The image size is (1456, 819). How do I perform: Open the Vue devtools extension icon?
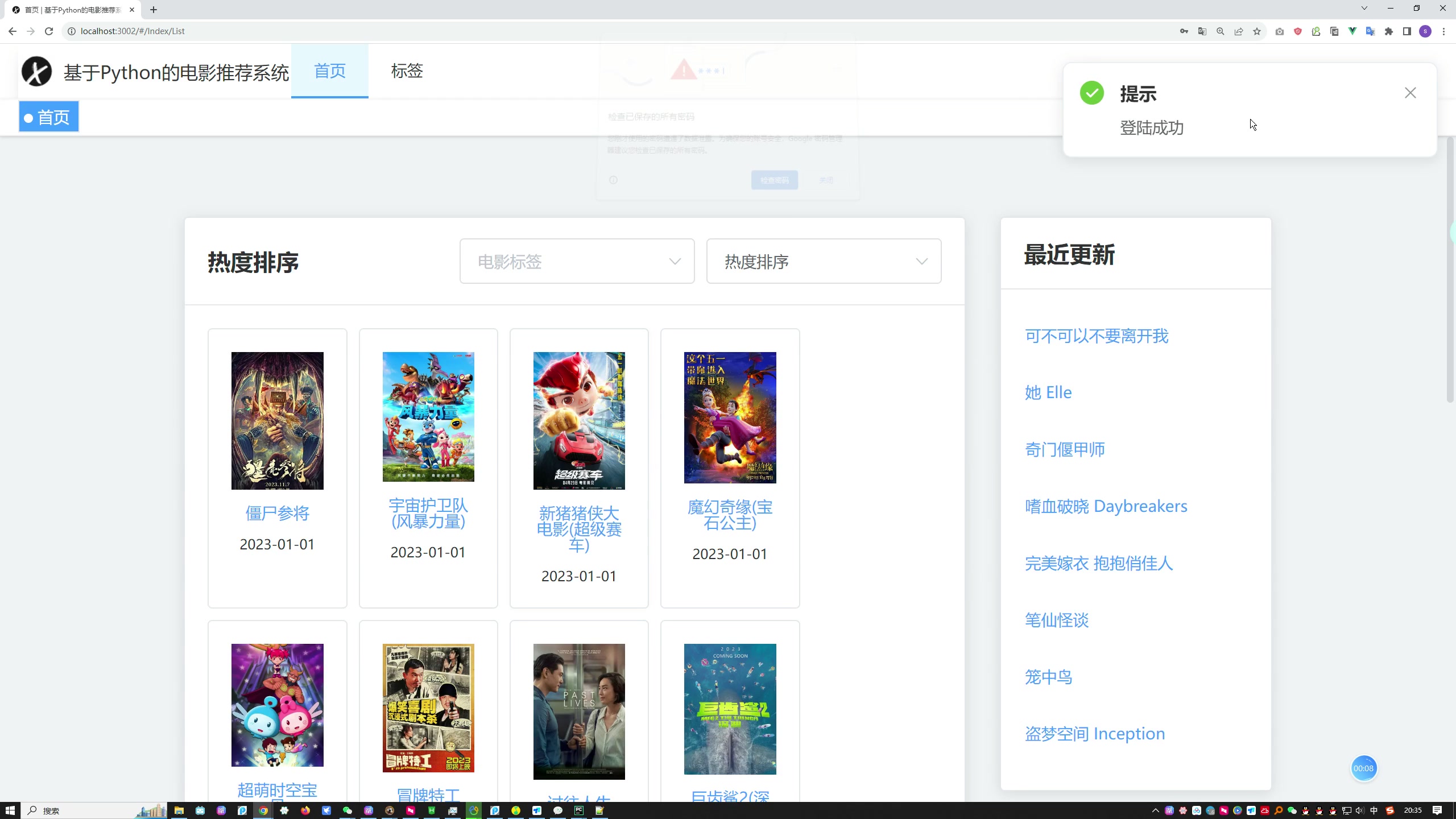pos(1352,31)
